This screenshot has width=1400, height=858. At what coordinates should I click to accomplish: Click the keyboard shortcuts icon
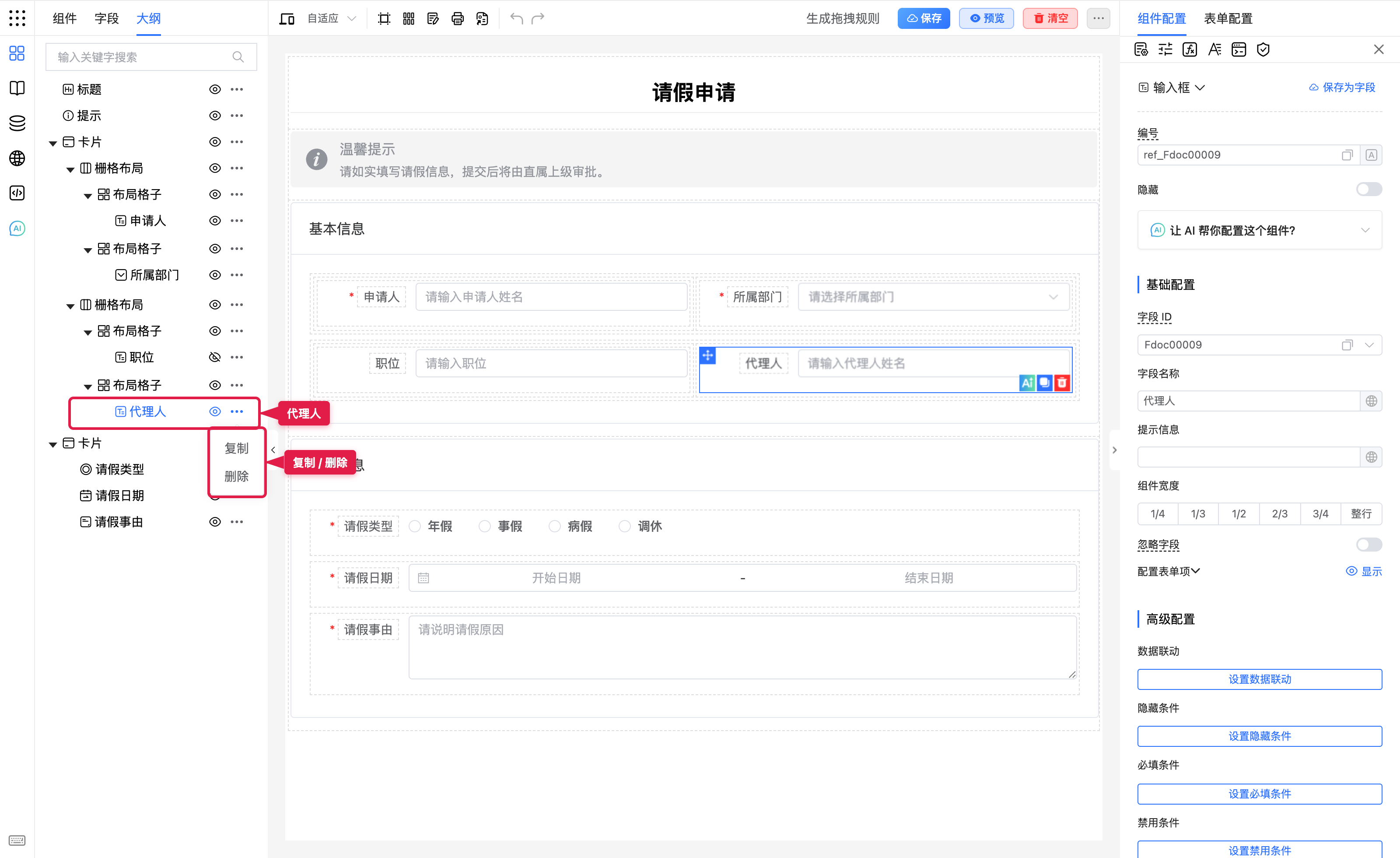tap(17, 840)
